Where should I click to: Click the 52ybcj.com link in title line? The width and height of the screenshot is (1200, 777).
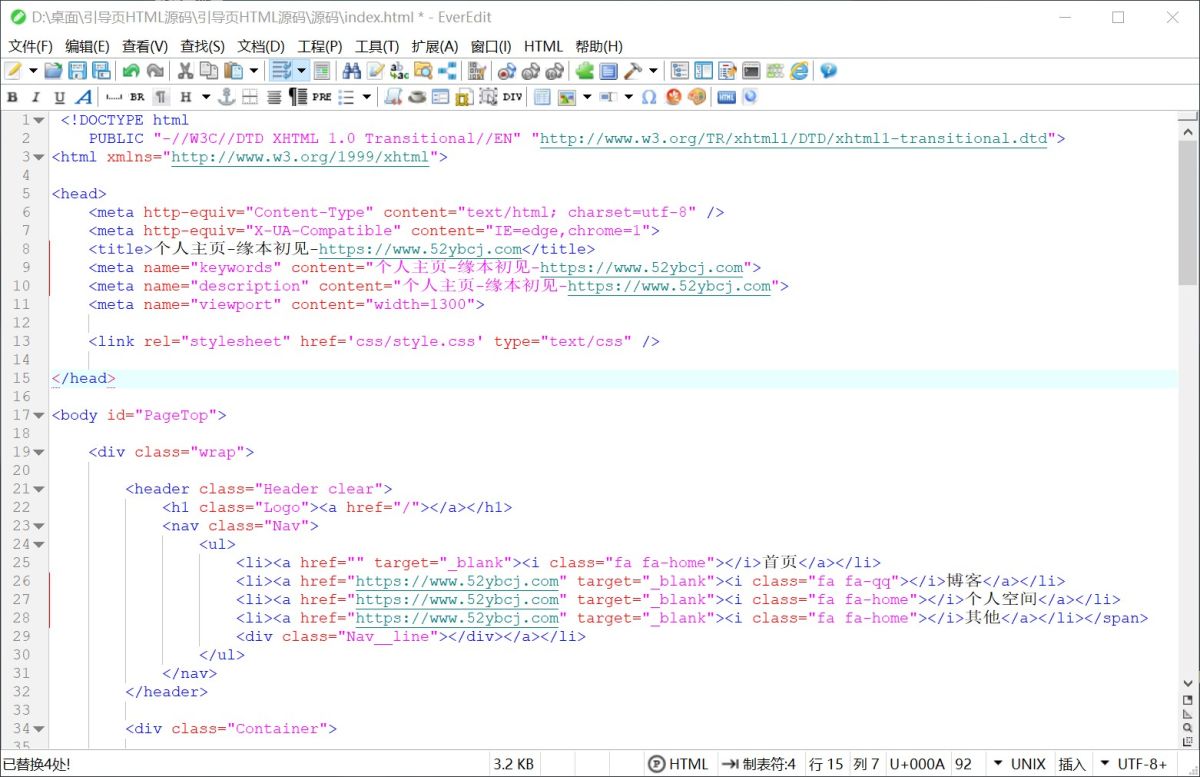coord(420,249)
